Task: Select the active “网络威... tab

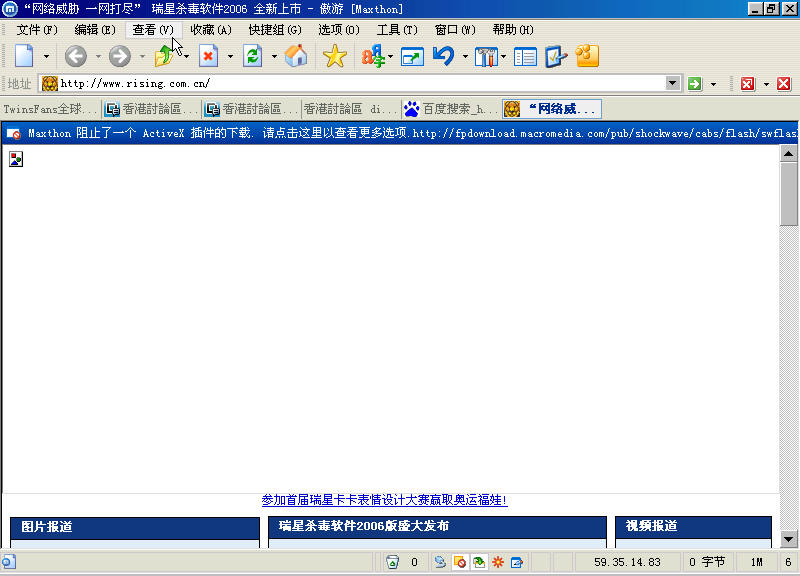Action: (552, 109)
